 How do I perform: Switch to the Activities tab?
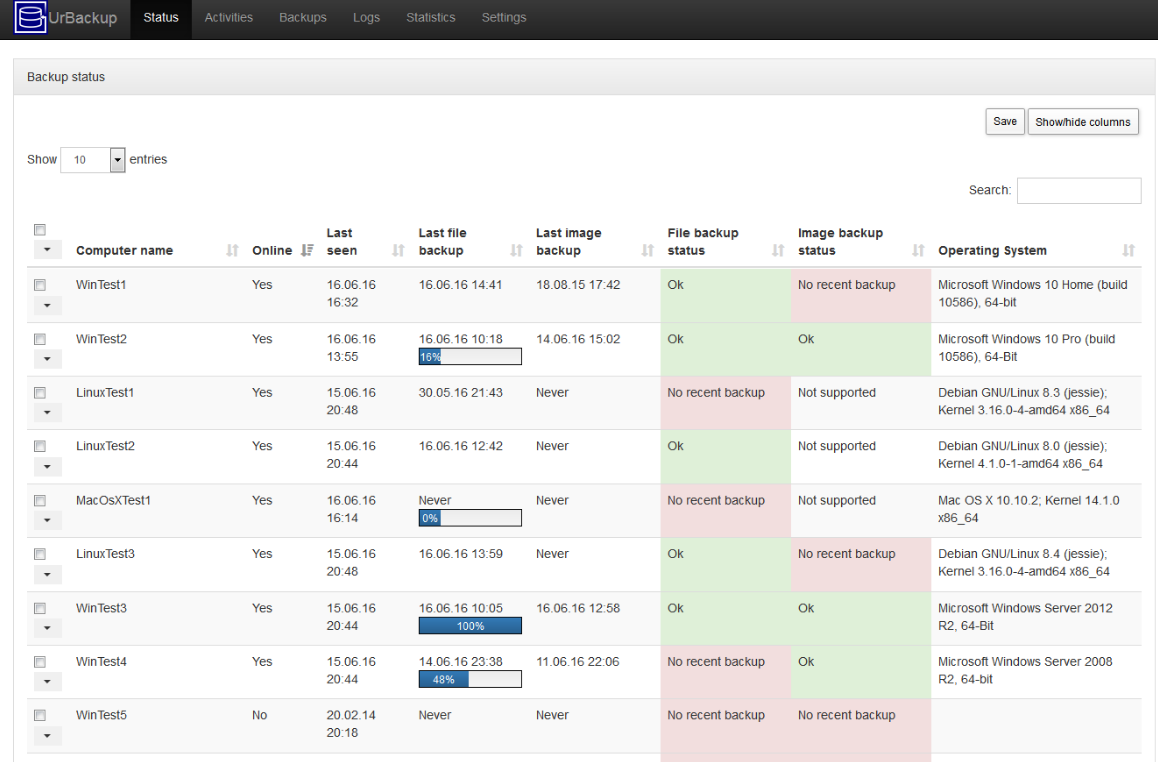pyautogui.click(x=228, y=17)
